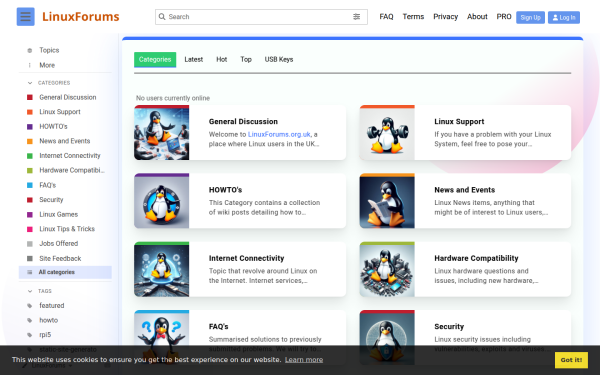Image resolution: width=600 pixels, height=375 pixels.
Task: Select News and Events in sidebar
Action: (x=65, y=141)
